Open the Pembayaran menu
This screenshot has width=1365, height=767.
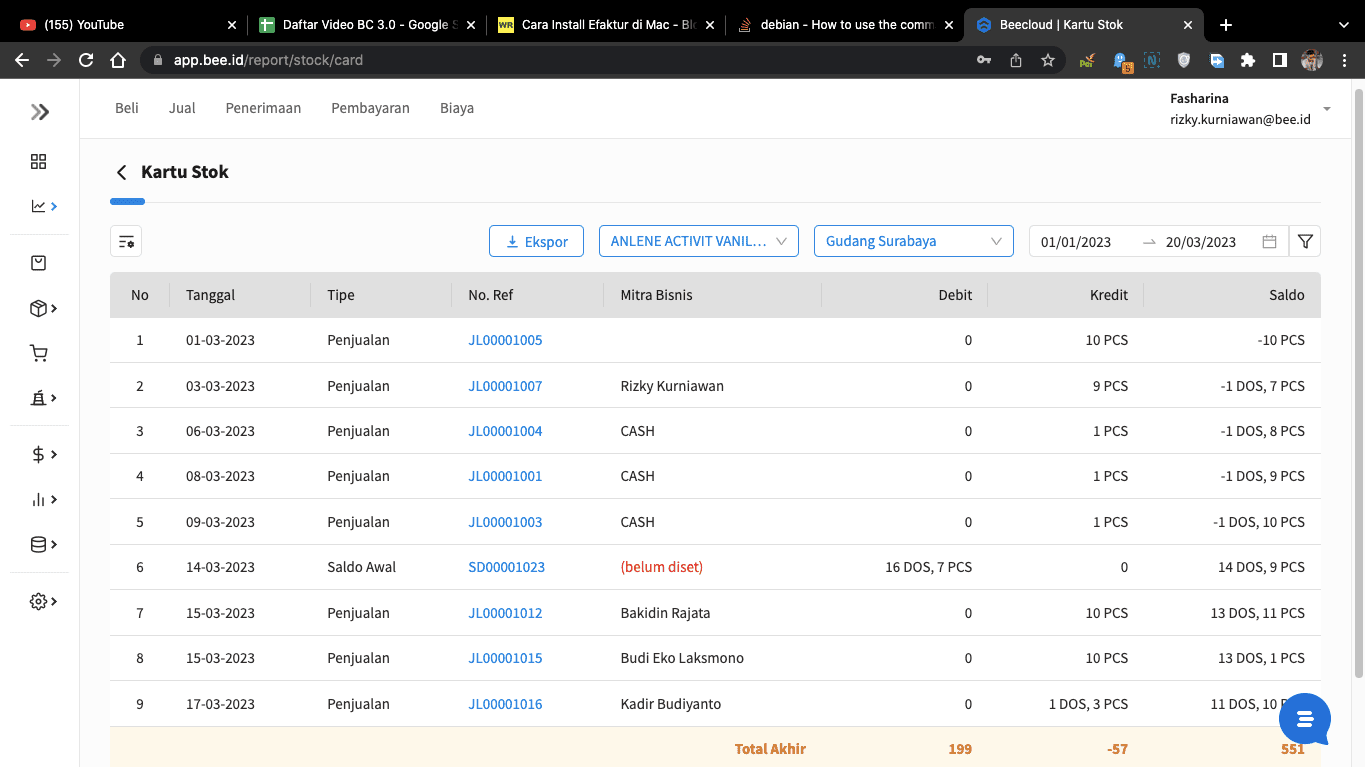[x=370, y=108]
